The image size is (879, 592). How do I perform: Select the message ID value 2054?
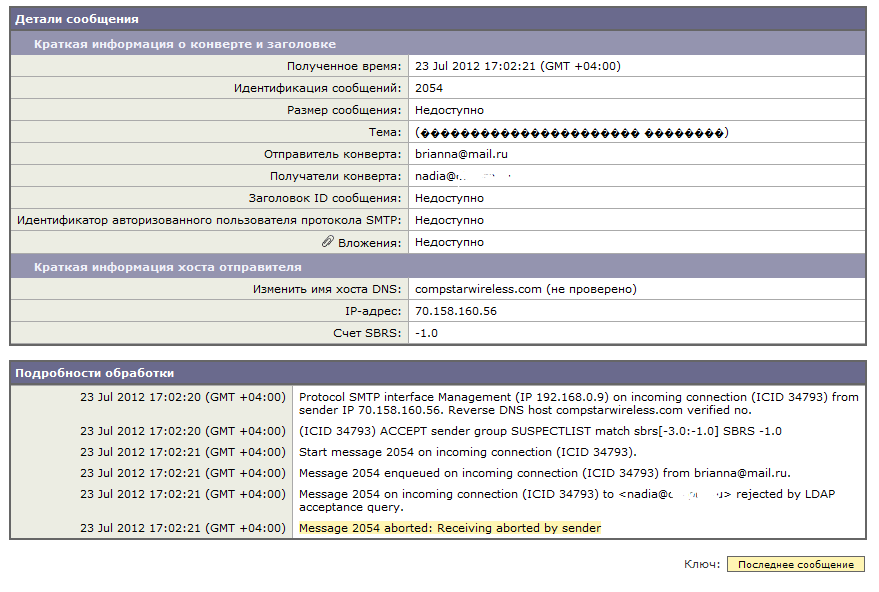pos(429,88)
